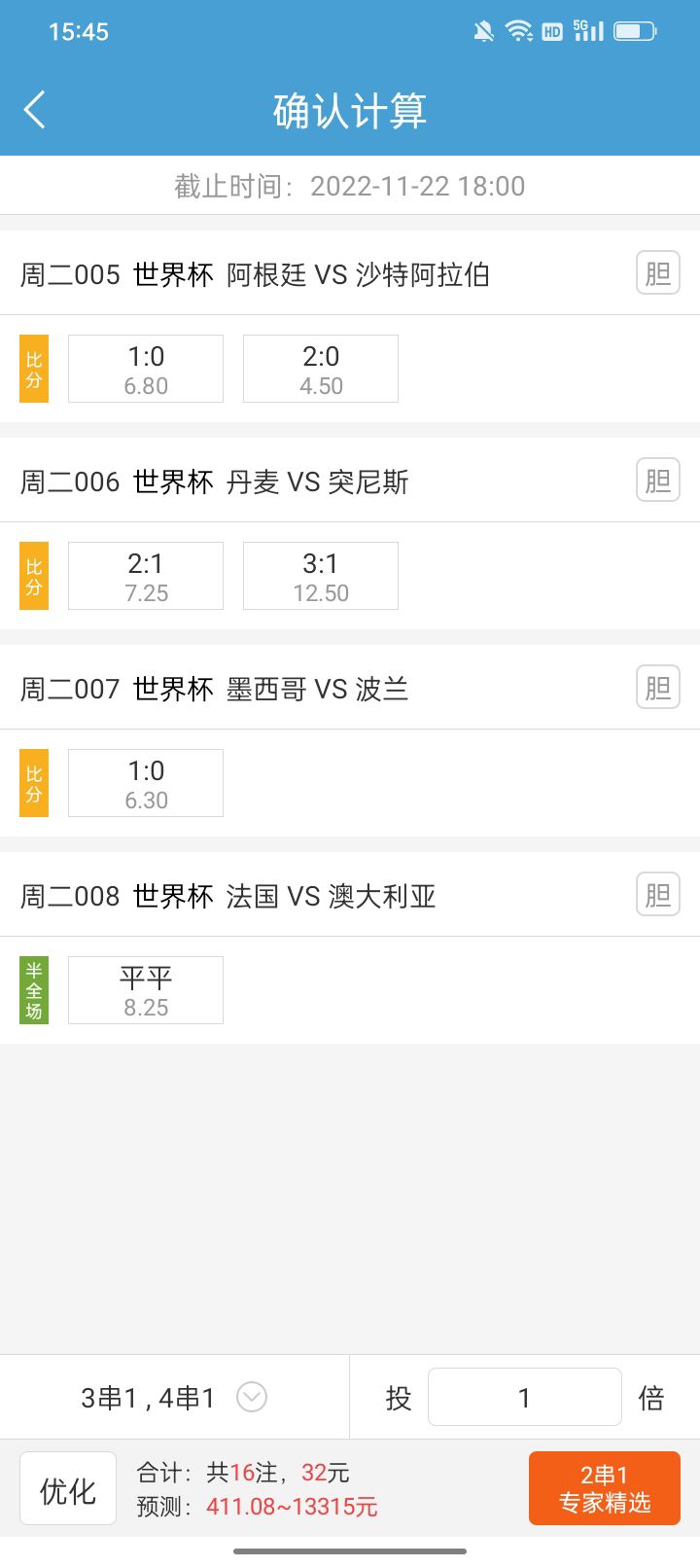
Task: Select 1:0 score at odds 6.30
Action: (x=146, y=783)
